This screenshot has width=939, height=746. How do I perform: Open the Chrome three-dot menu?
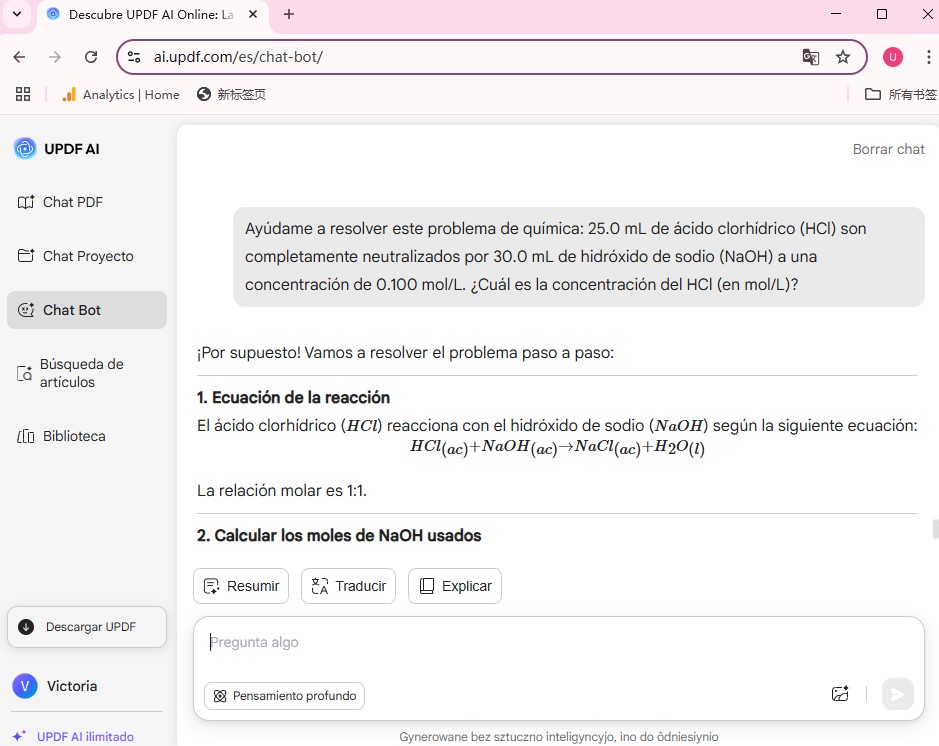[x=928, y=57]
